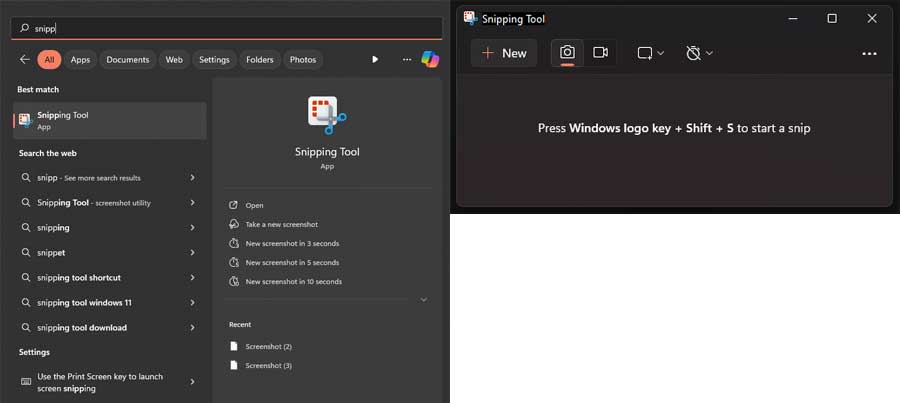The image size is (900, 403).
Task: Expand 'snipp - See more search results' chevron
Action: click(x=192, y=178)
